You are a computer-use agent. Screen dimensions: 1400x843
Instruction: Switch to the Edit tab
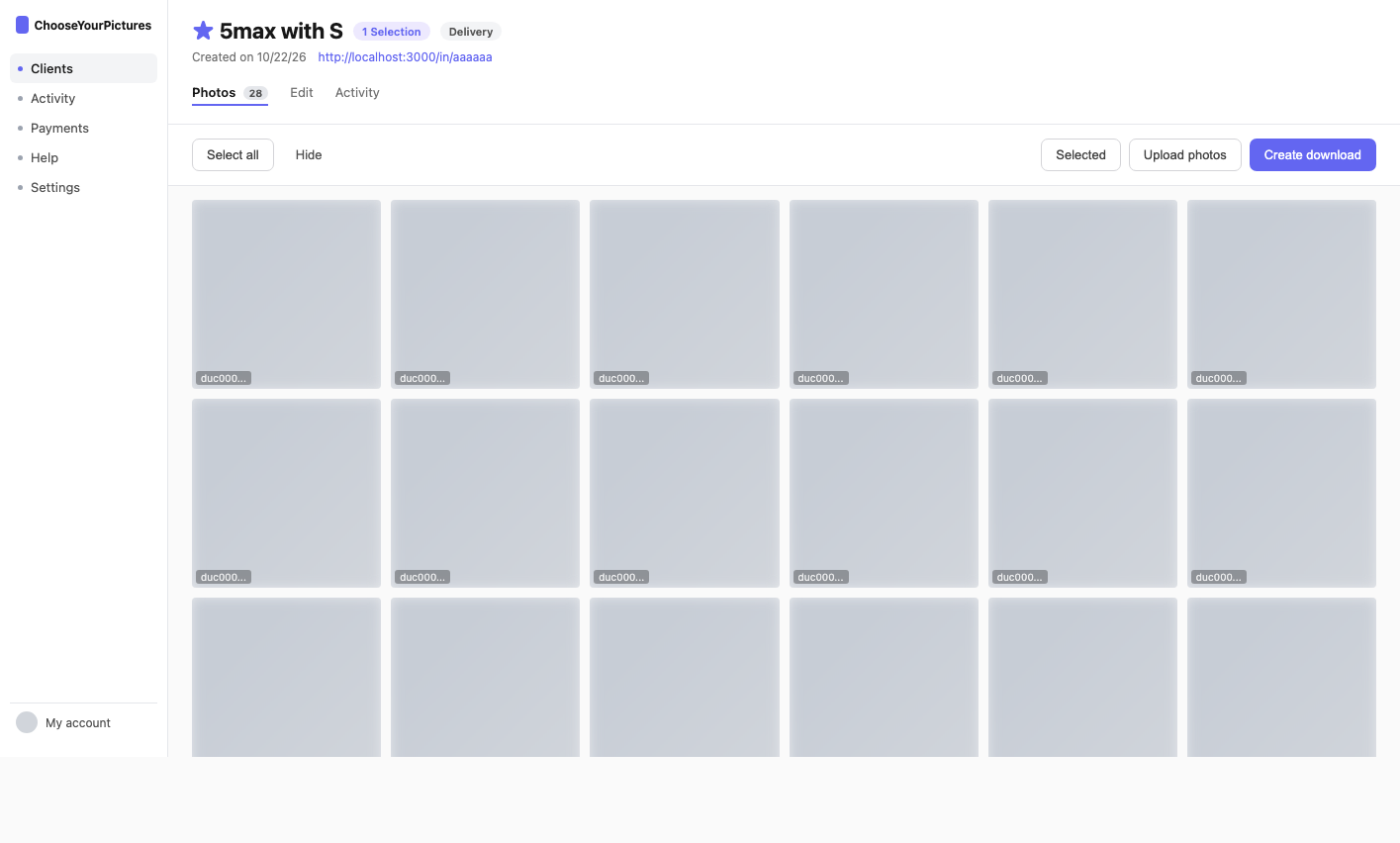(x=302, y=92)
